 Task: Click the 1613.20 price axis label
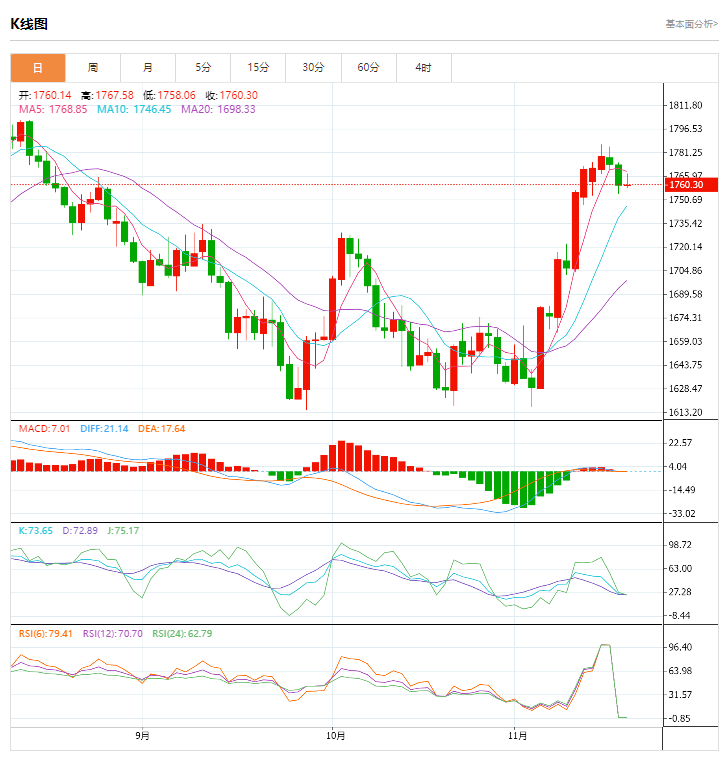[x=685, y=412]
